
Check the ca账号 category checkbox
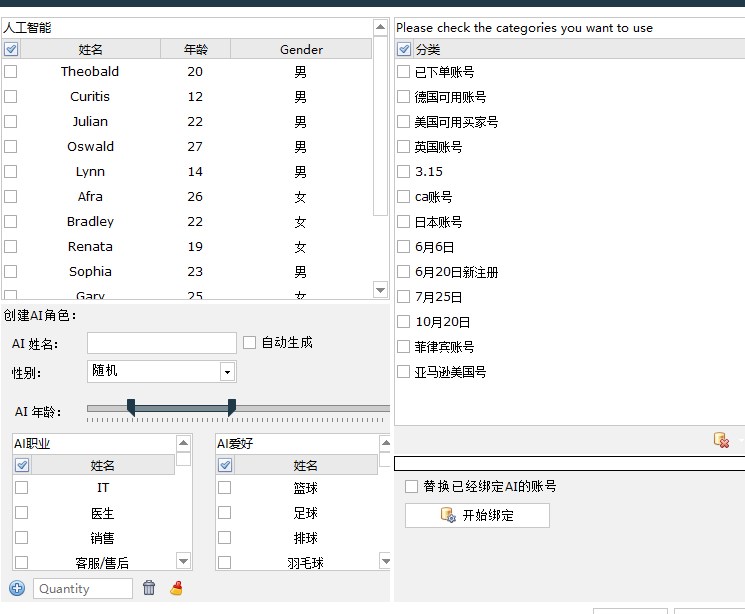click(403, 196)
